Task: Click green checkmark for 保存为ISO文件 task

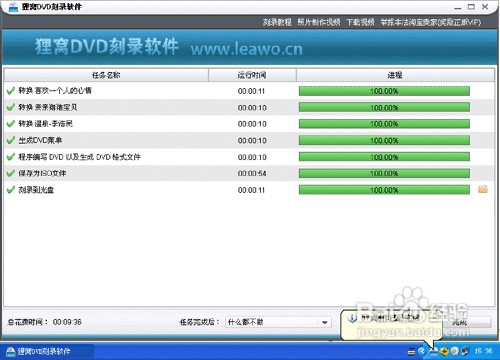Action: (11, 173)
